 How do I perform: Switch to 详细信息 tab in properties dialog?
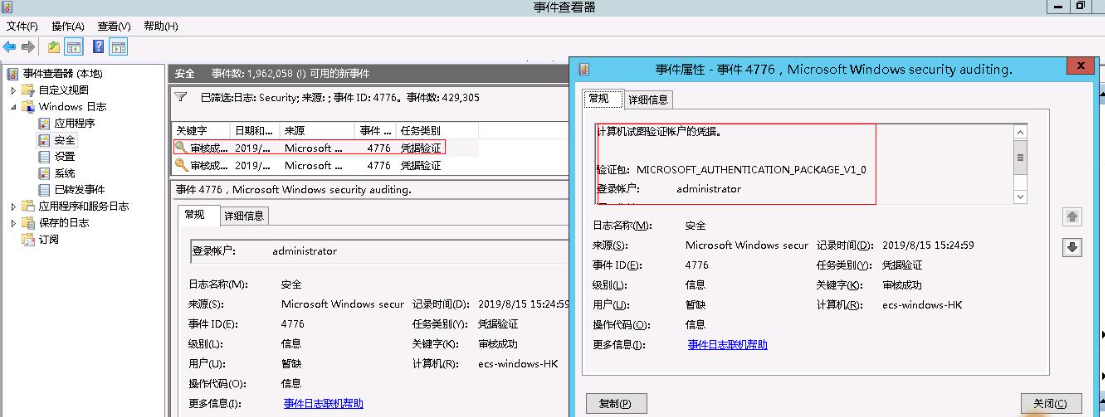648,100
